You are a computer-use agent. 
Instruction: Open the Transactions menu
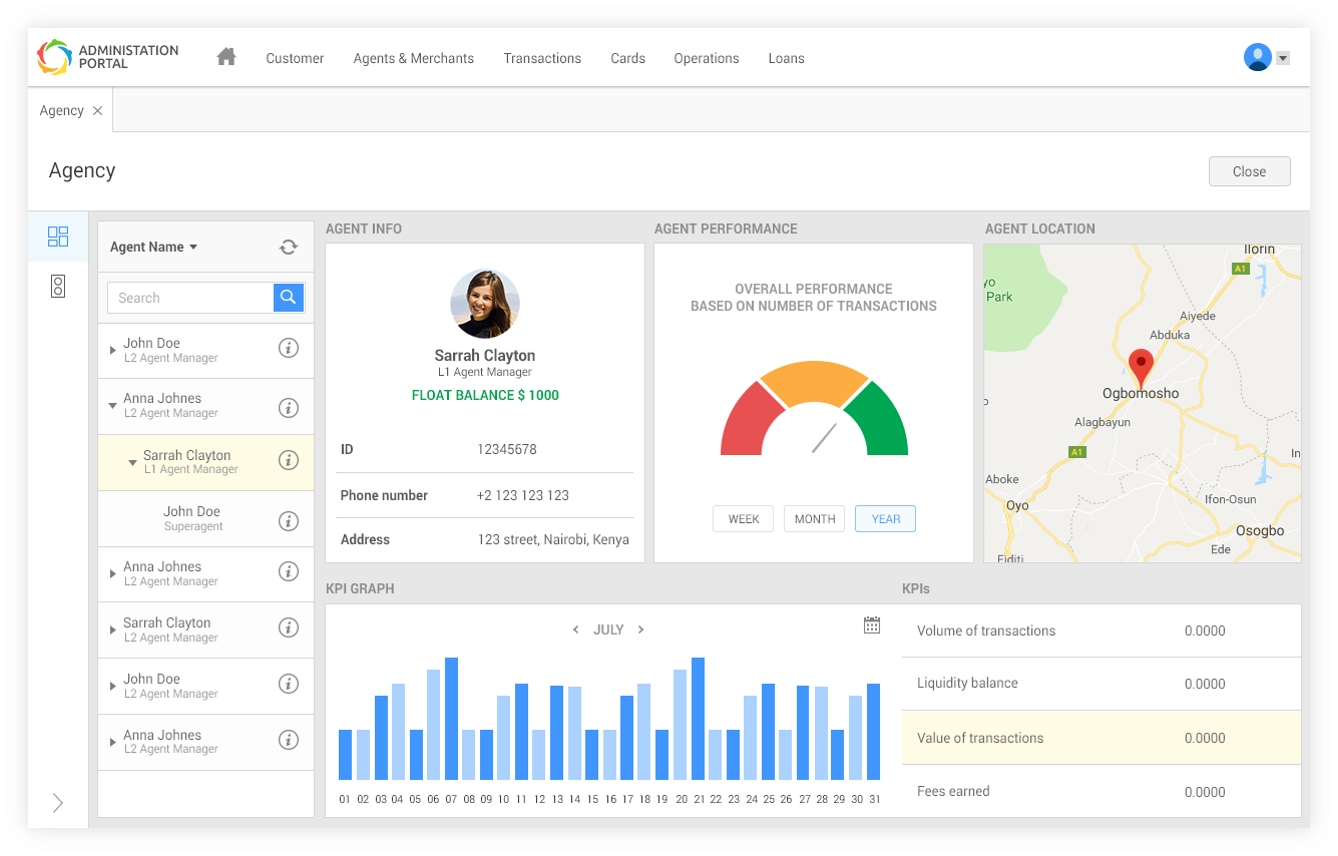(x=542, y=58)
